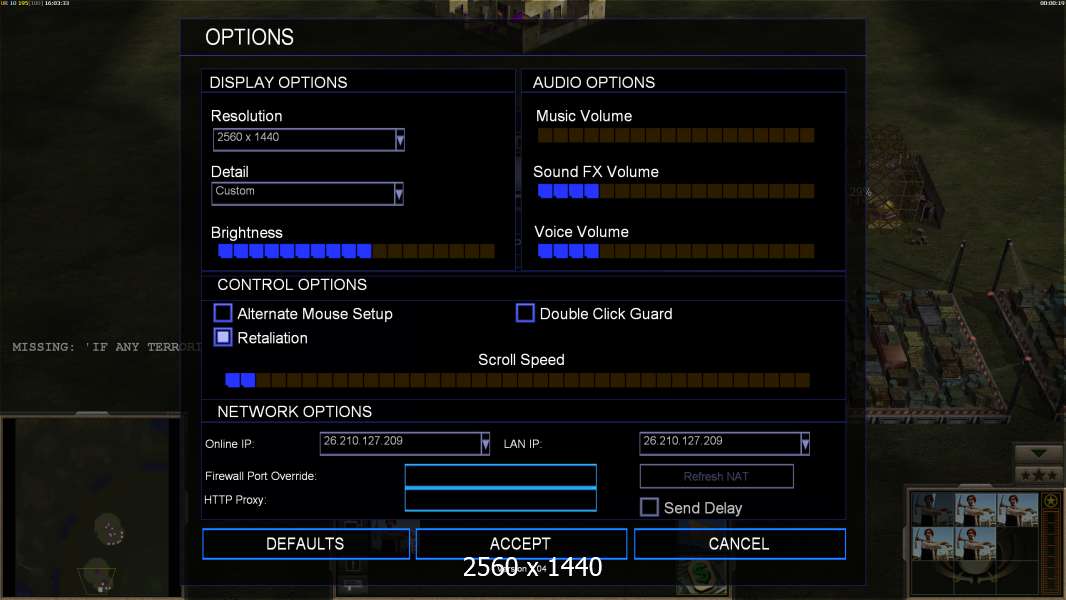Open the Resolution dropdown arrow
The height and width of the screenshot is (600, 1066).
pos(400,140)
